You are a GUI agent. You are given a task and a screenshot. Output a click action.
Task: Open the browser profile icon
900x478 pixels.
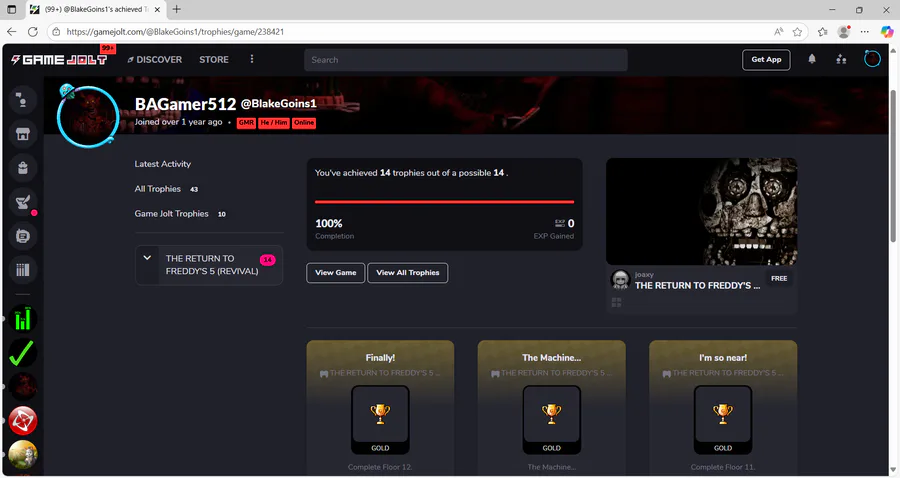point(844,32)
